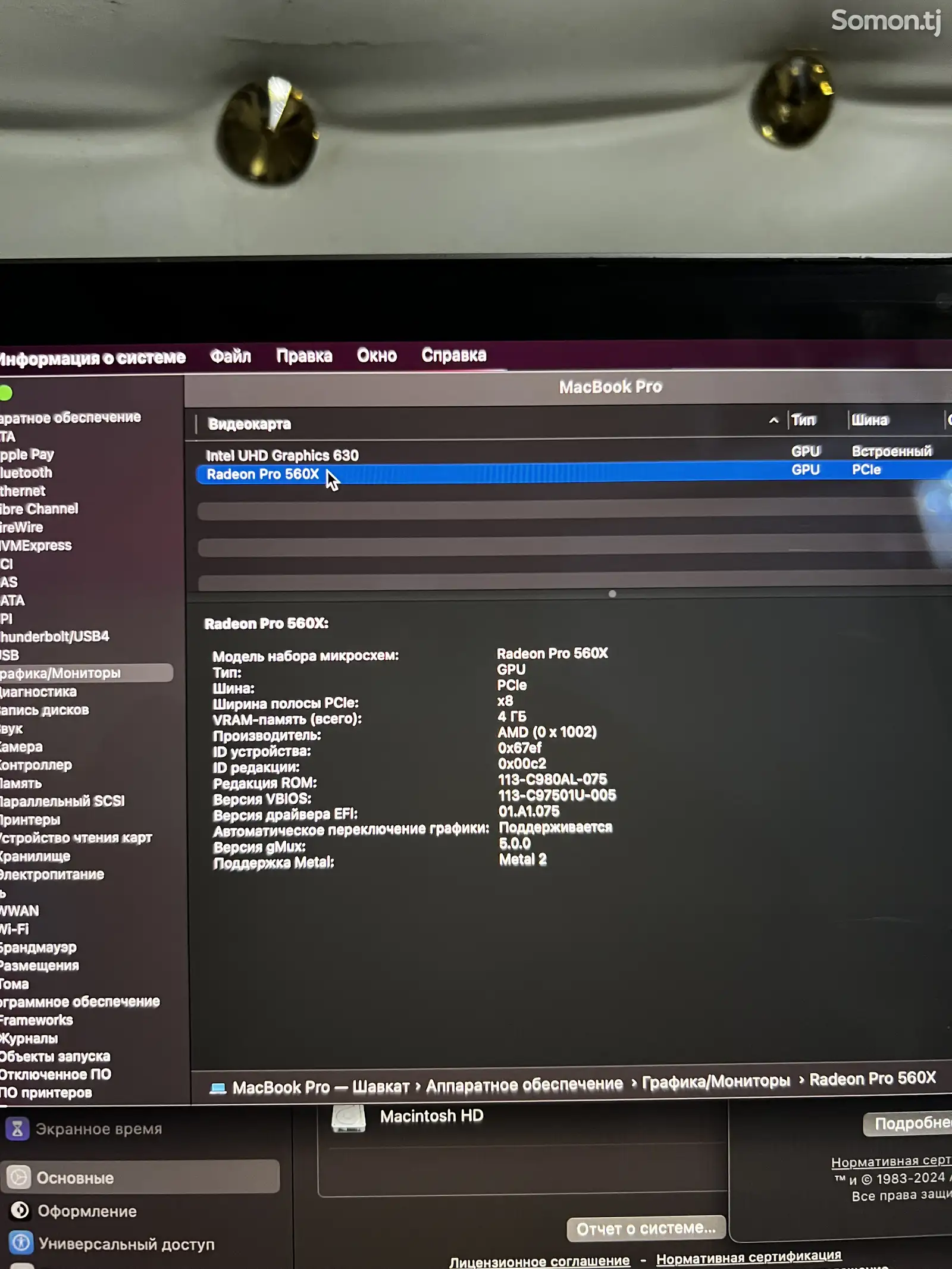Open Экранное время in System Settings sidebar
The width and height of the screenshot is (952, 1269).
point(83,1129)
